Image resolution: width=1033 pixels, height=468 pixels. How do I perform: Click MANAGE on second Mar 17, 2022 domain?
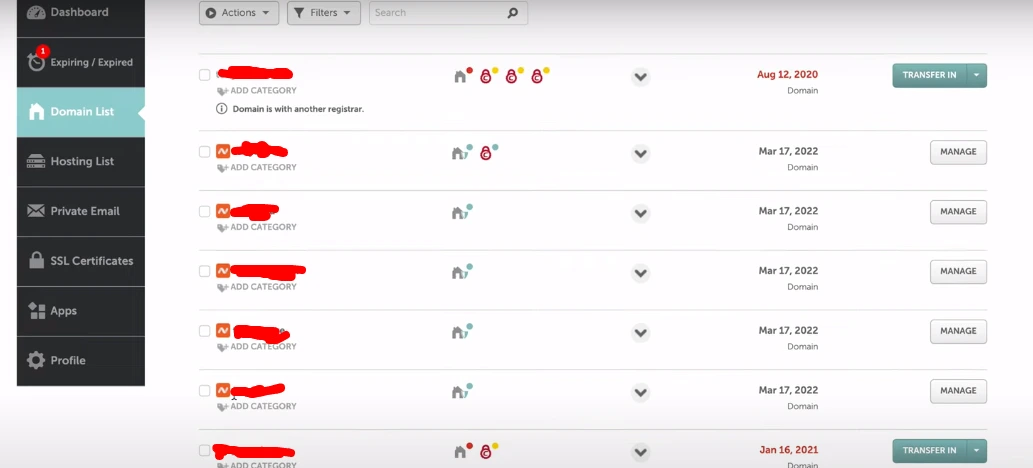[958, 212]
